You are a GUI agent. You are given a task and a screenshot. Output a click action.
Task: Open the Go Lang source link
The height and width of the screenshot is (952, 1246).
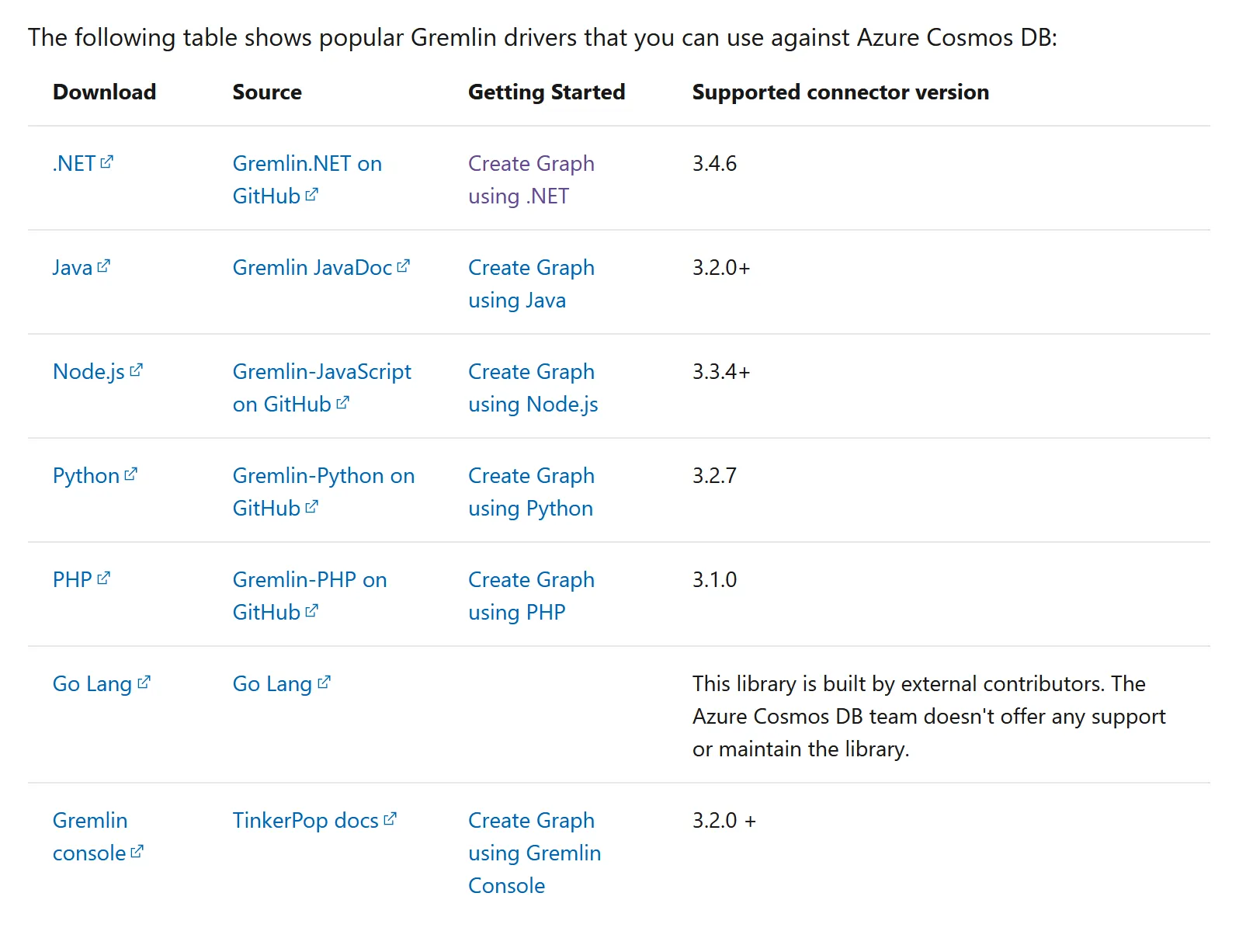[x=272, y=684]
